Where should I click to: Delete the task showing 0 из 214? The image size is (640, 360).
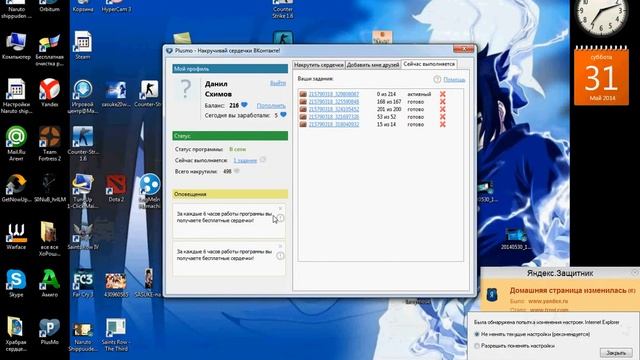[442, 94]
